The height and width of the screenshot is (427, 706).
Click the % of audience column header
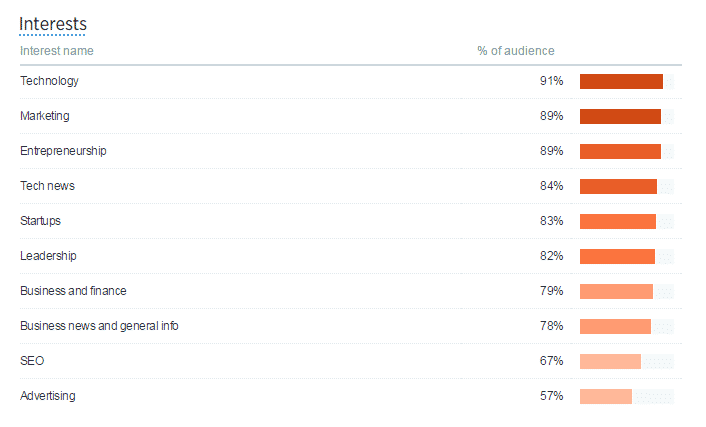(x=516, y=51)
